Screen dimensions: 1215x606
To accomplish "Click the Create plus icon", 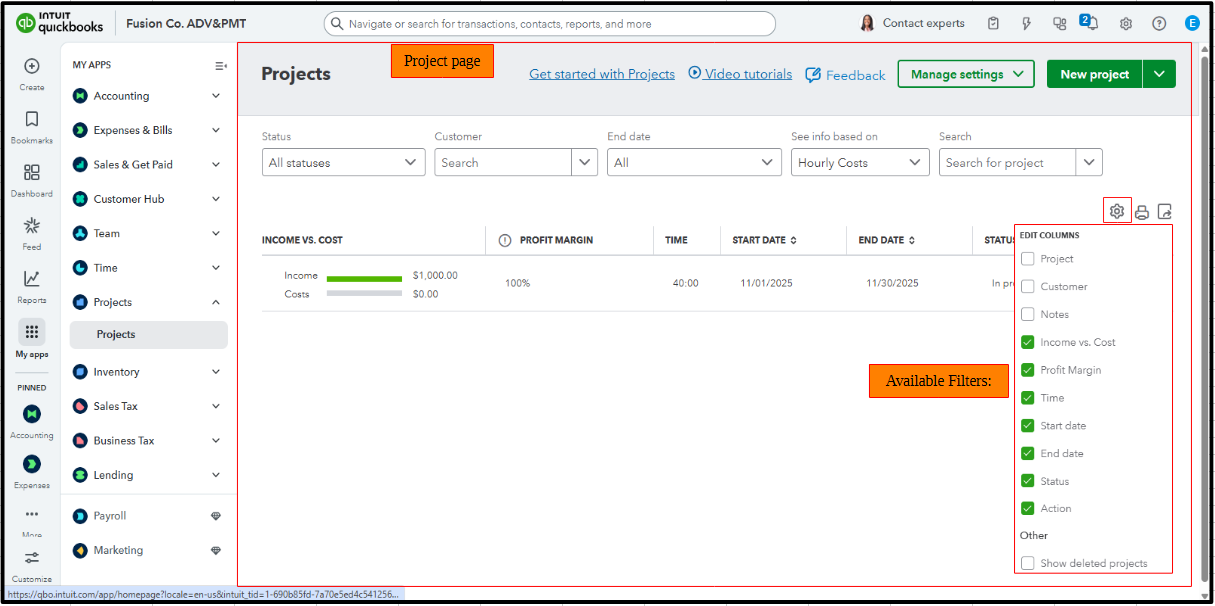I will (x=32, y=72).
